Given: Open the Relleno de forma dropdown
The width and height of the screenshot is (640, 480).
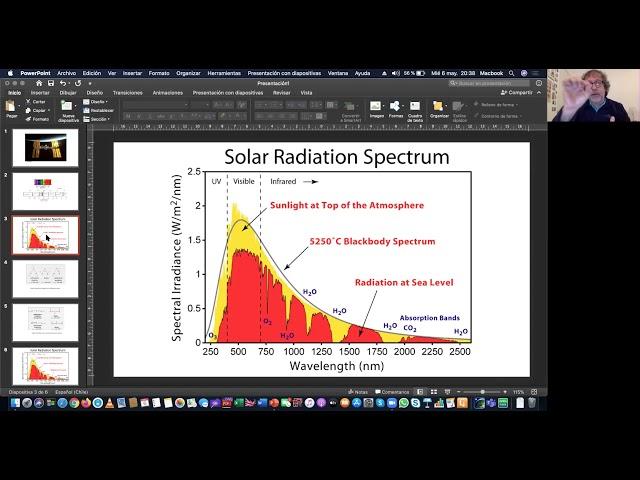Looking at the screenshot, I should coord(496,104).
